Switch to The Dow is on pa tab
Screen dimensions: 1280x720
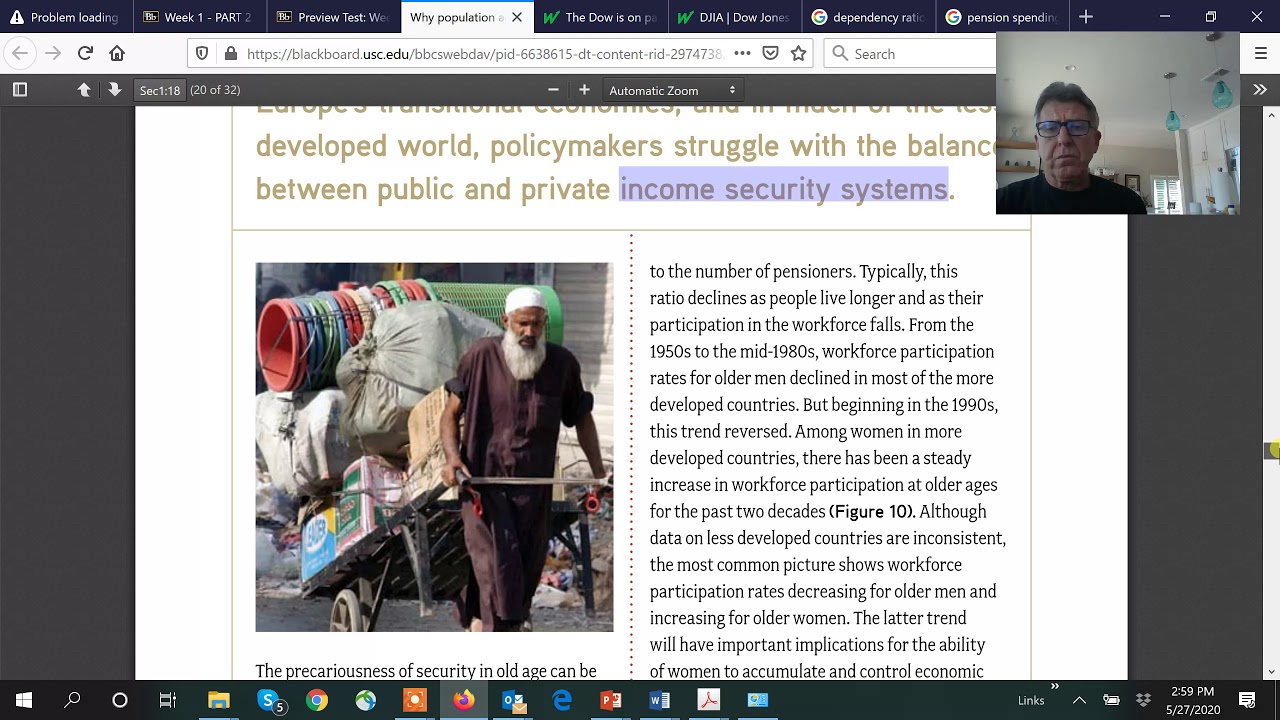pos(600,17)
